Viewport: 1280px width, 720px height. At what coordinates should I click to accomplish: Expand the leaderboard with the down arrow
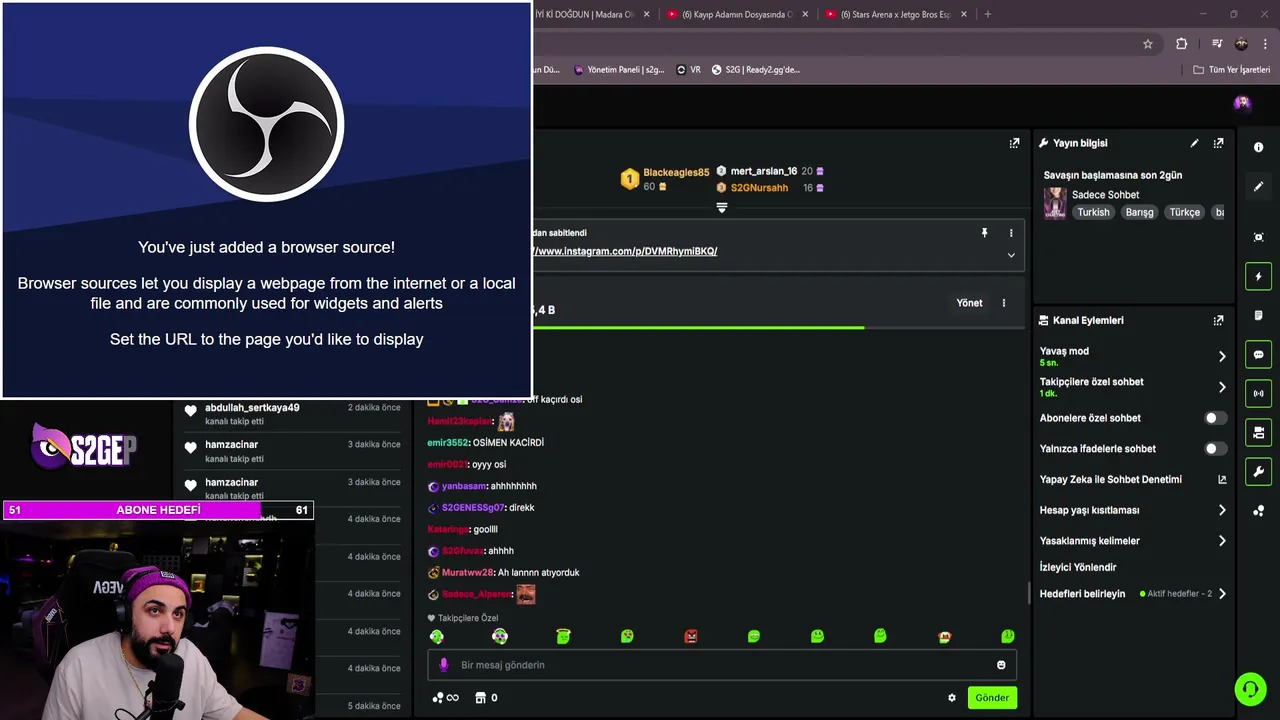coord(721,208)
